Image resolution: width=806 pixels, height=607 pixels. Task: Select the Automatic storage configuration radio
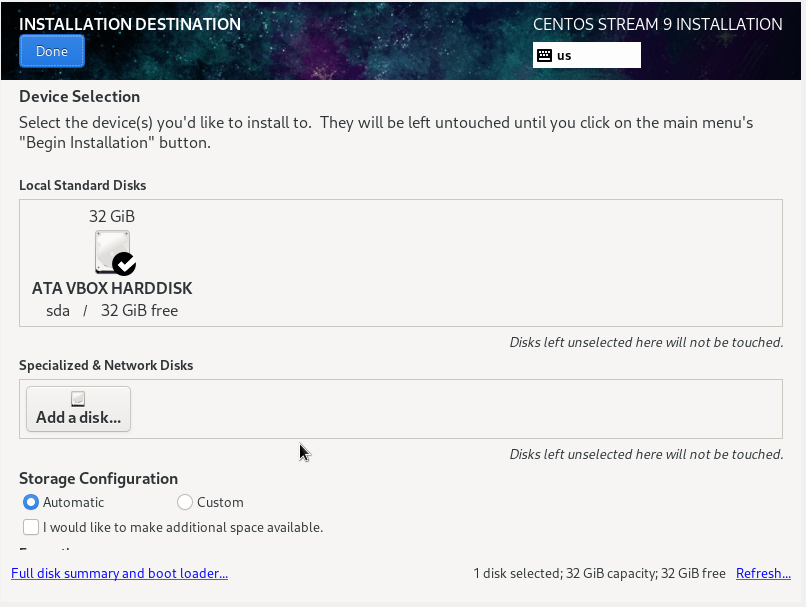click(31, 502)
